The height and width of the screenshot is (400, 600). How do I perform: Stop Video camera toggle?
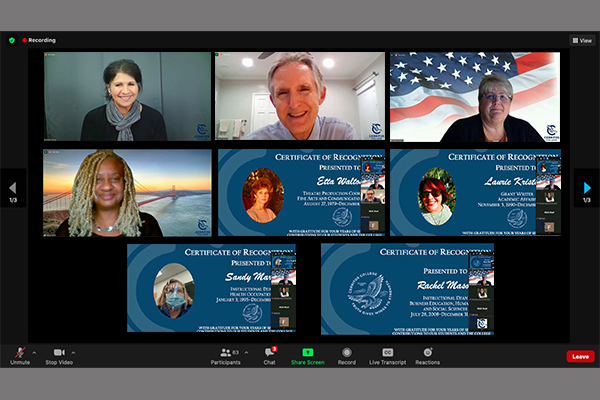click(59, 354)
